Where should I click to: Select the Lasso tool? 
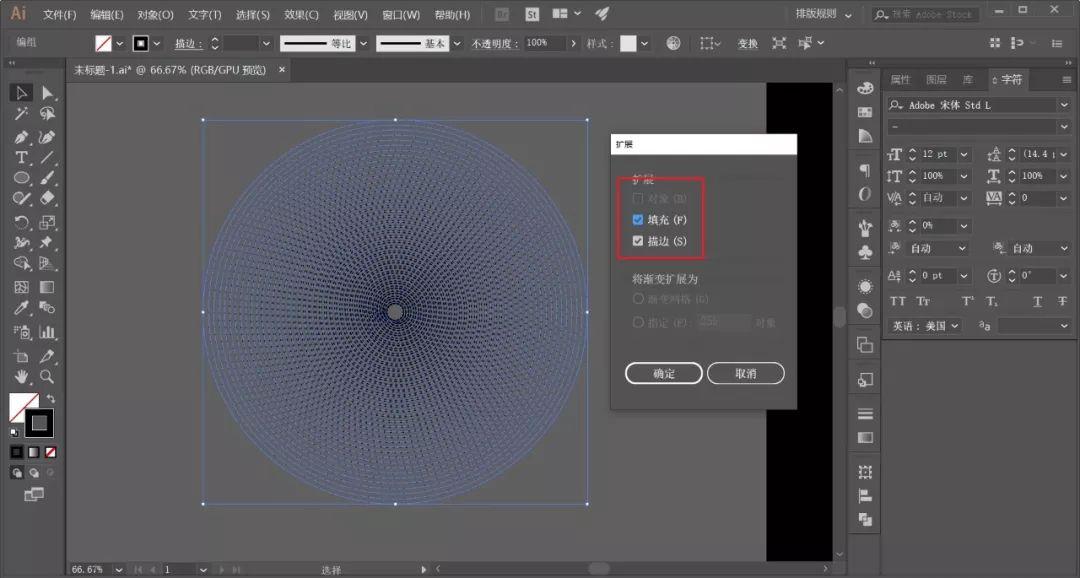47,114
